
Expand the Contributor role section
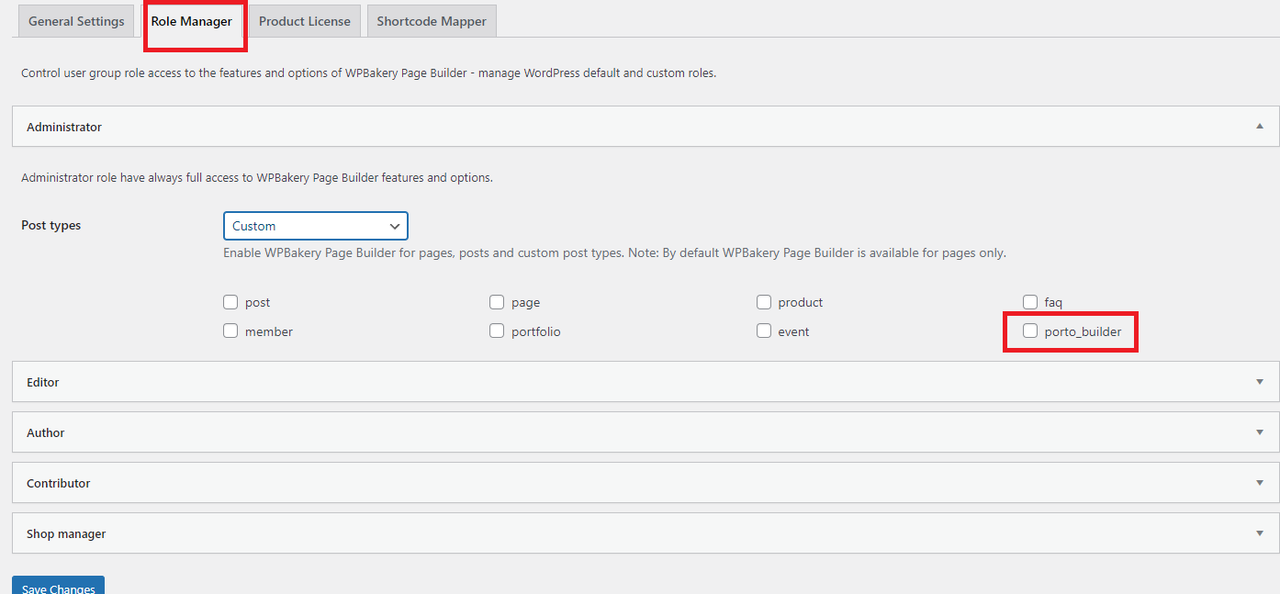(646, 483)
